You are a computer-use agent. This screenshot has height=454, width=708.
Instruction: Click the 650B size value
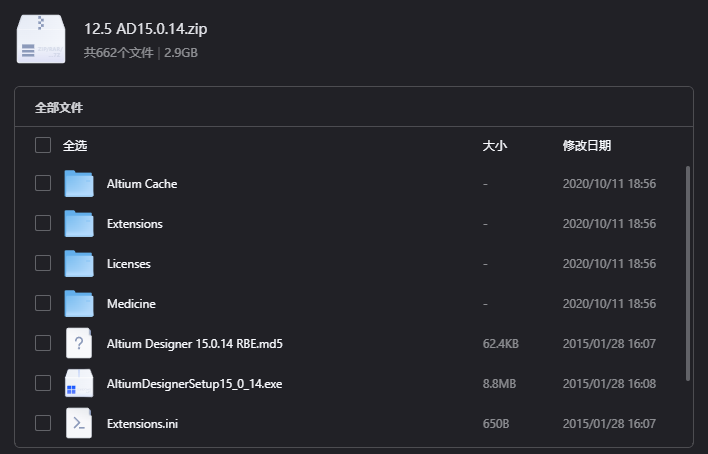pyautogui.click(x=496, y=424)
